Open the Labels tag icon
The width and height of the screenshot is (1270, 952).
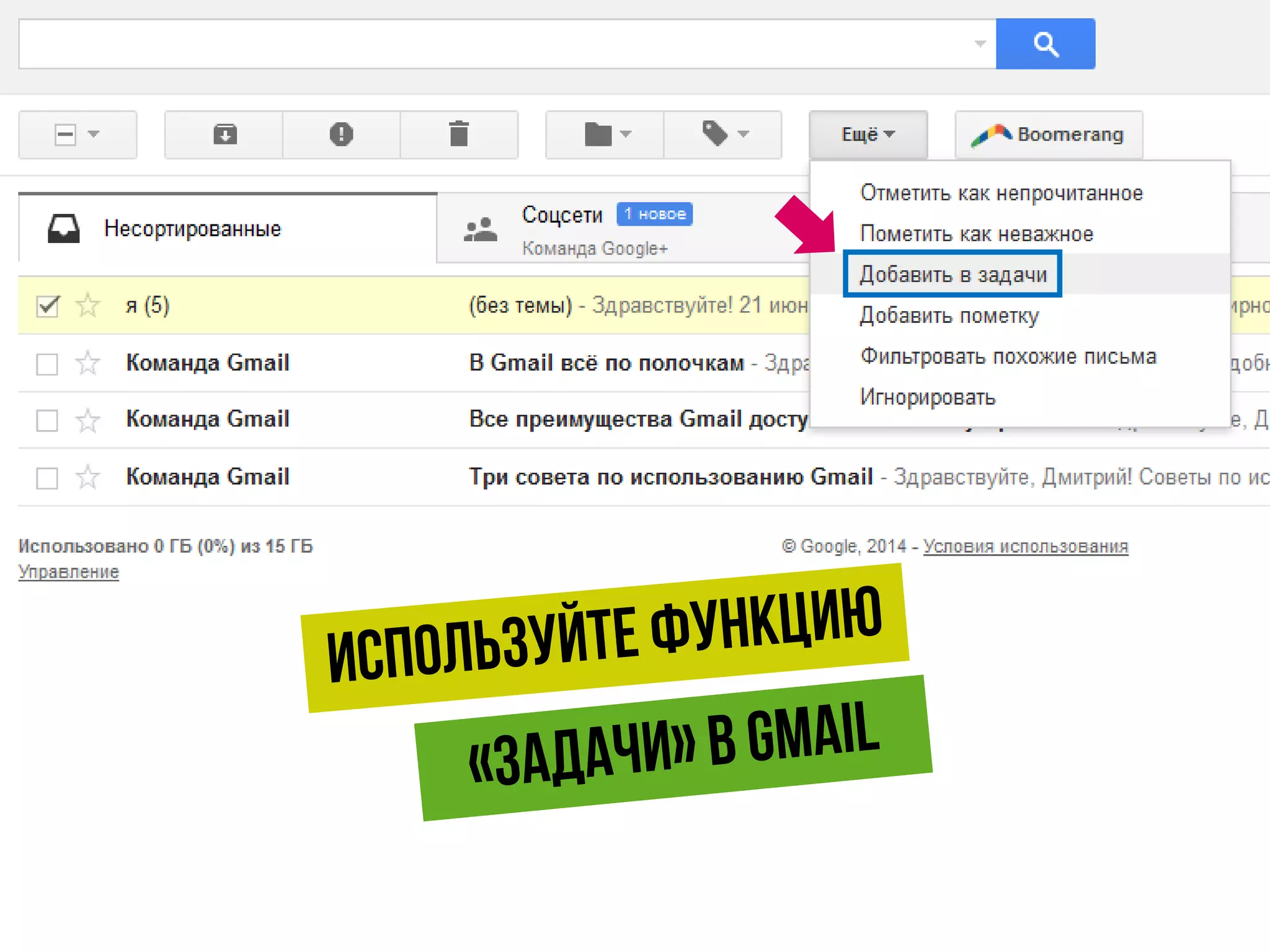click(x=723, y=134)
